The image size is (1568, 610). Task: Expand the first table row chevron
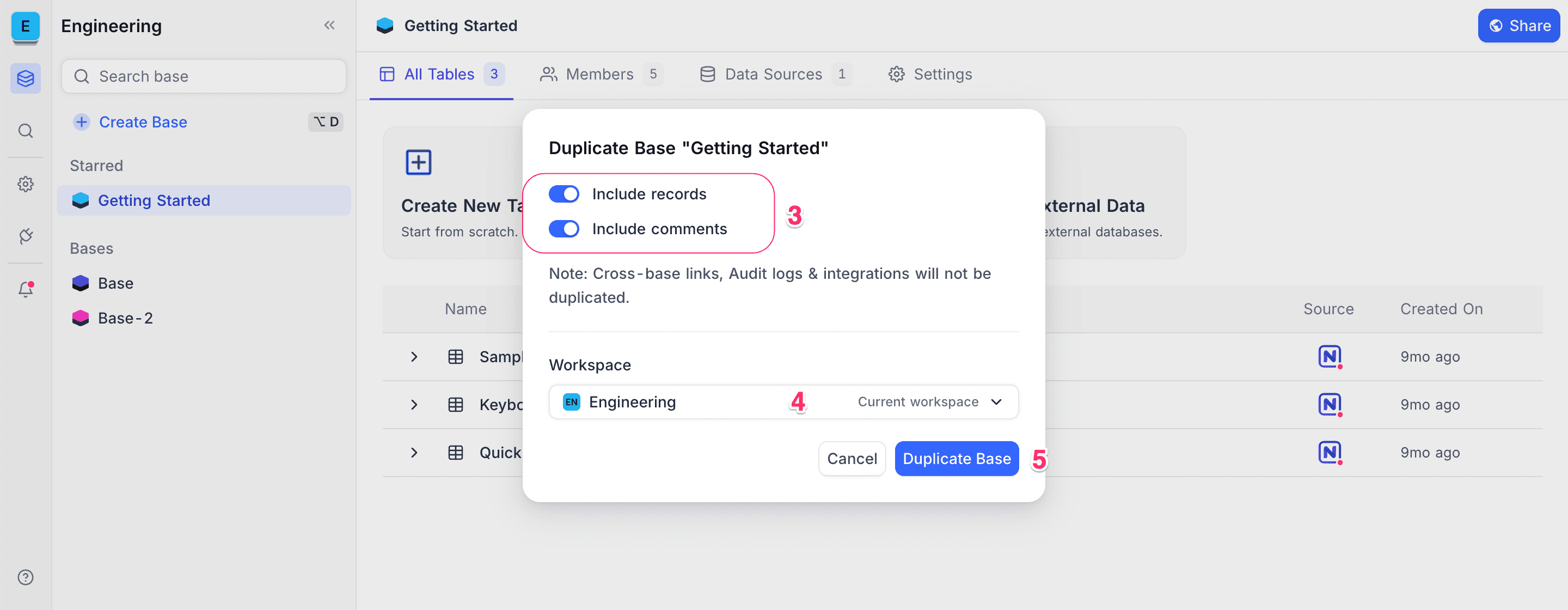414,357
